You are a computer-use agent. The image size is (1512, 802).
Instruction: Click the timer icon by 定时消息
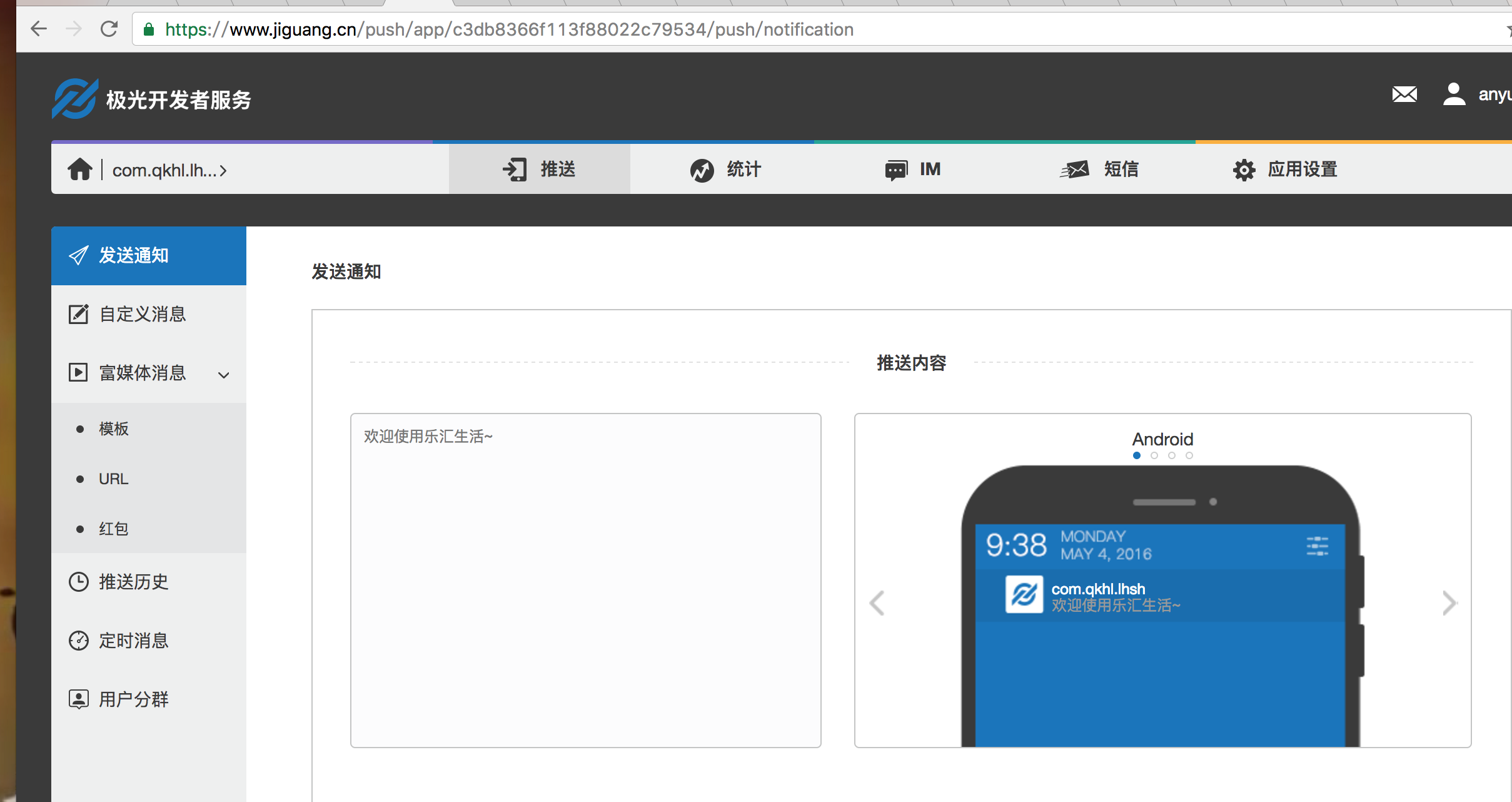78,641
